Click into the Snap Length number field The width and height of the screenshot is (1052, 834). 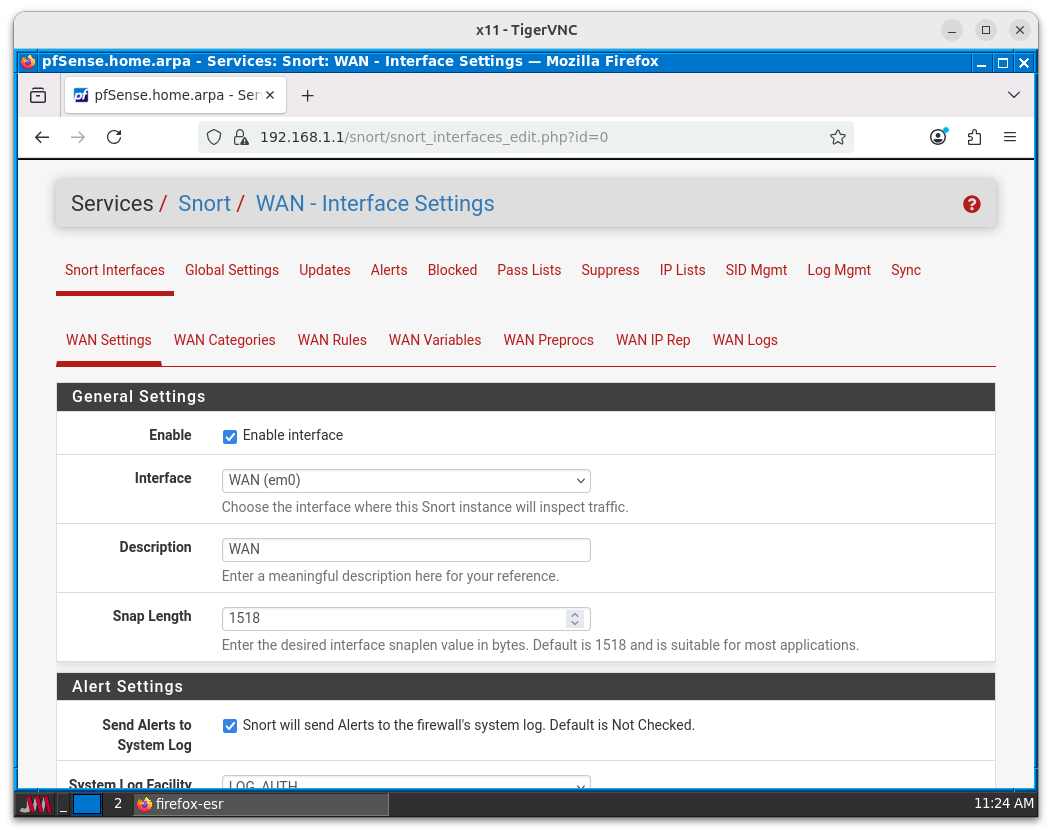(x=406, y=619)
